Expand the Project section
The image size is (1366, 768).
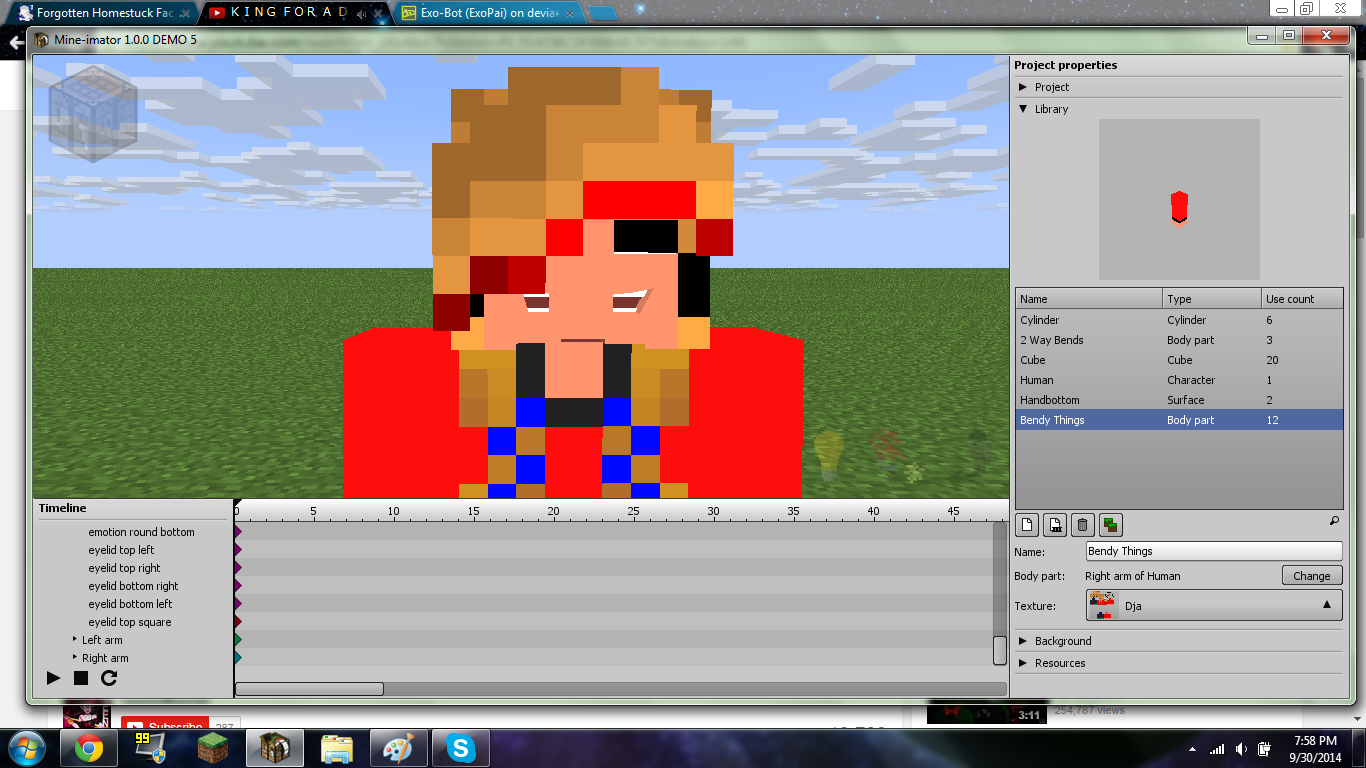tap(1023, 87)
